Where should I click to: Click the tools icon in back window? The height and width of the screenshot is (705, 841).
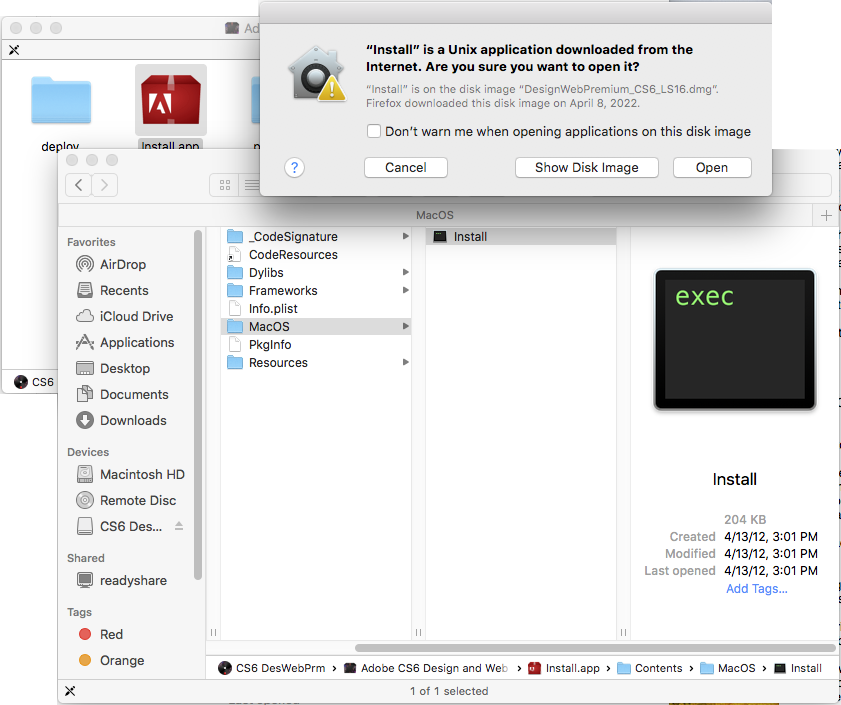tap(14, 50)
